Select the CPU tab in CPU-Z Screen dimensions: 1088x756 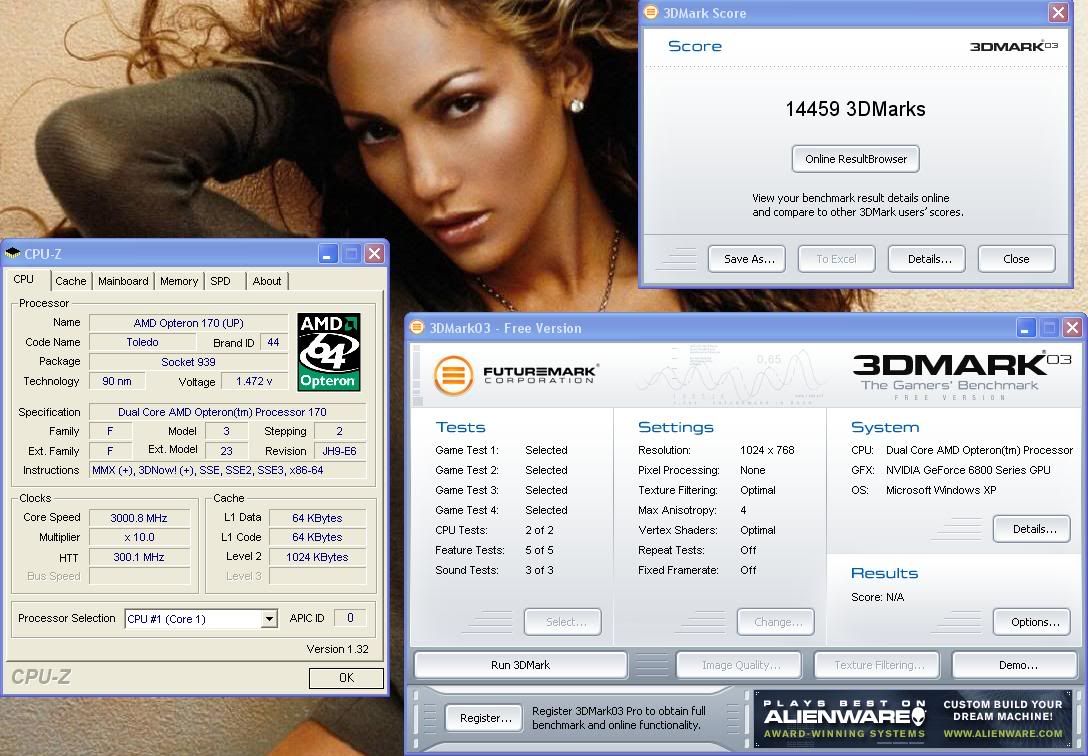coord(24,279)
